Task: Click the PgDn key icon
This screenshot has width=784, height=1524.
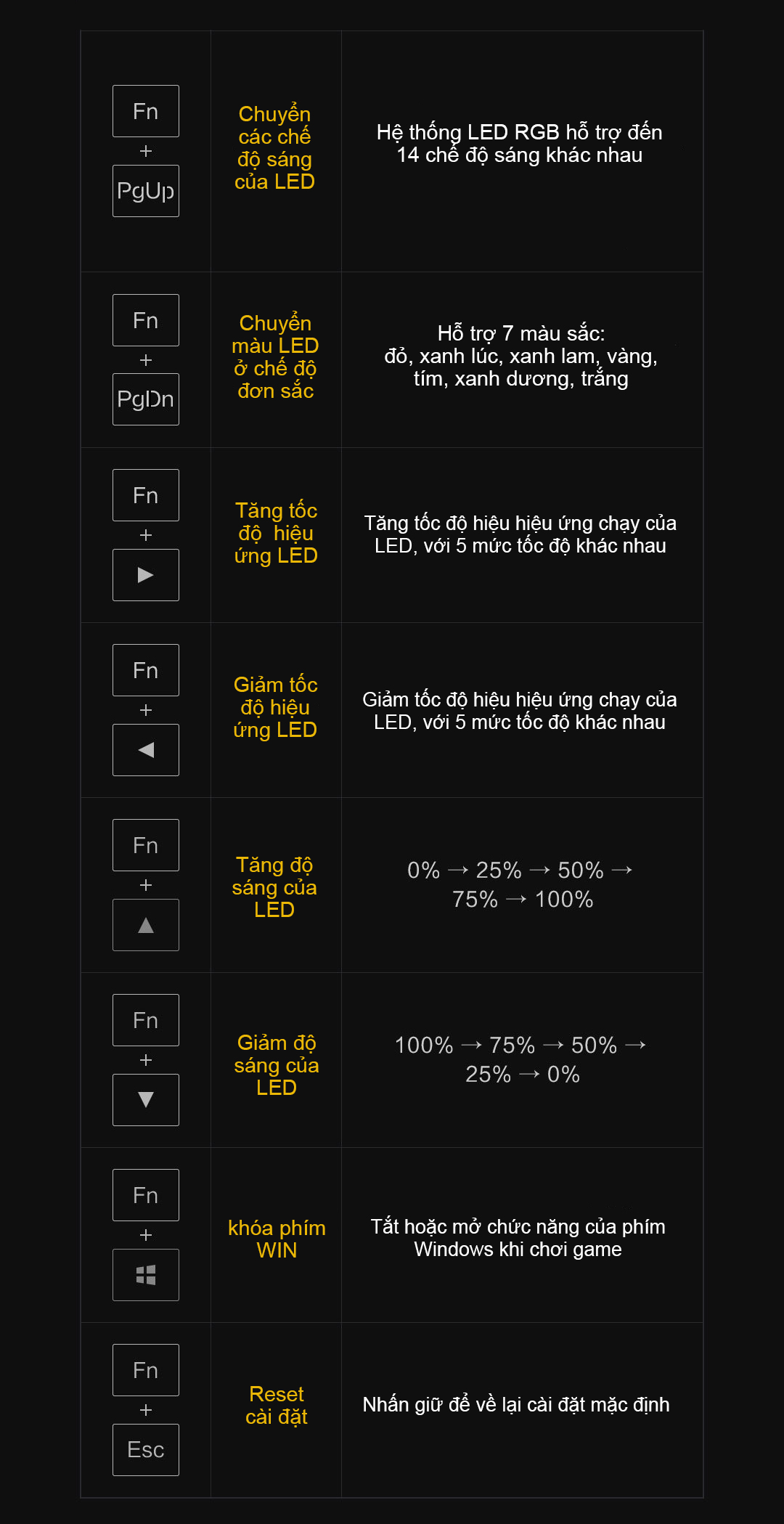Action: (x=145, y=399)
